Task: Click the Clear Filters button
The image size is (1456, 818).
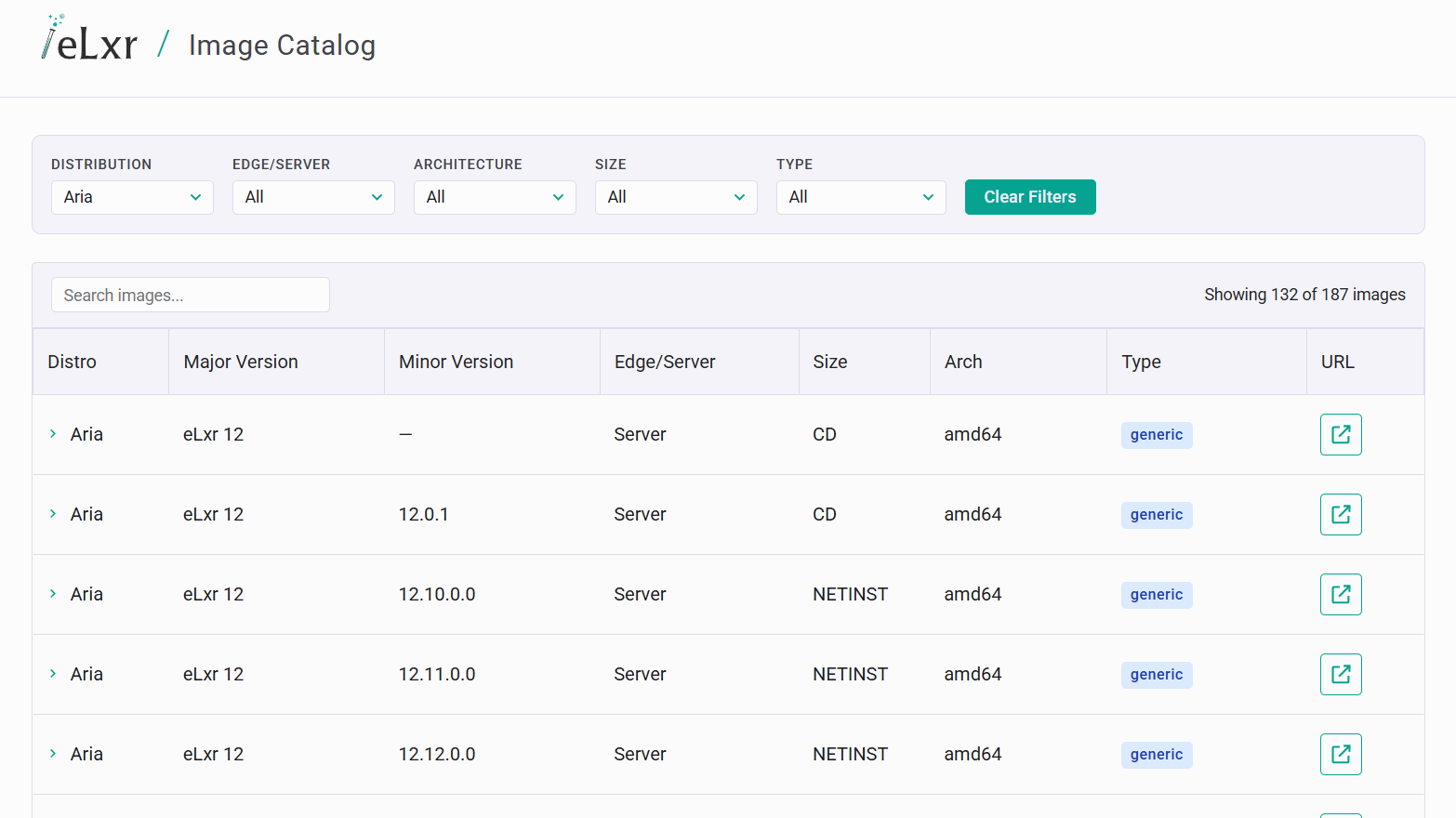Action: tap(1030, 197)
